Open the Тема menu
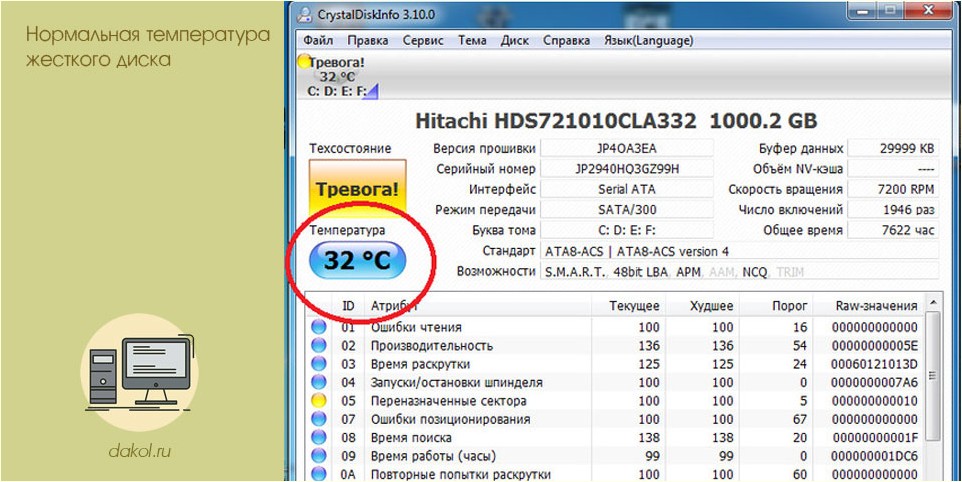Image resolution: width=962 pixels, height=482 pixels. (472, 40)
